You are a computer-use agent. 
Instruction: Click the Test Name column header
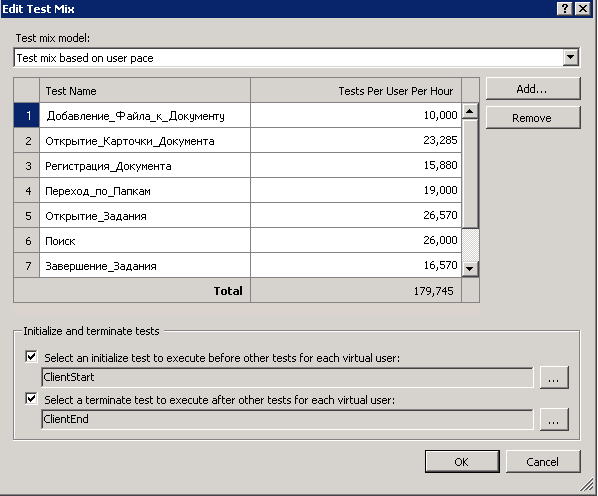[145, 91]
